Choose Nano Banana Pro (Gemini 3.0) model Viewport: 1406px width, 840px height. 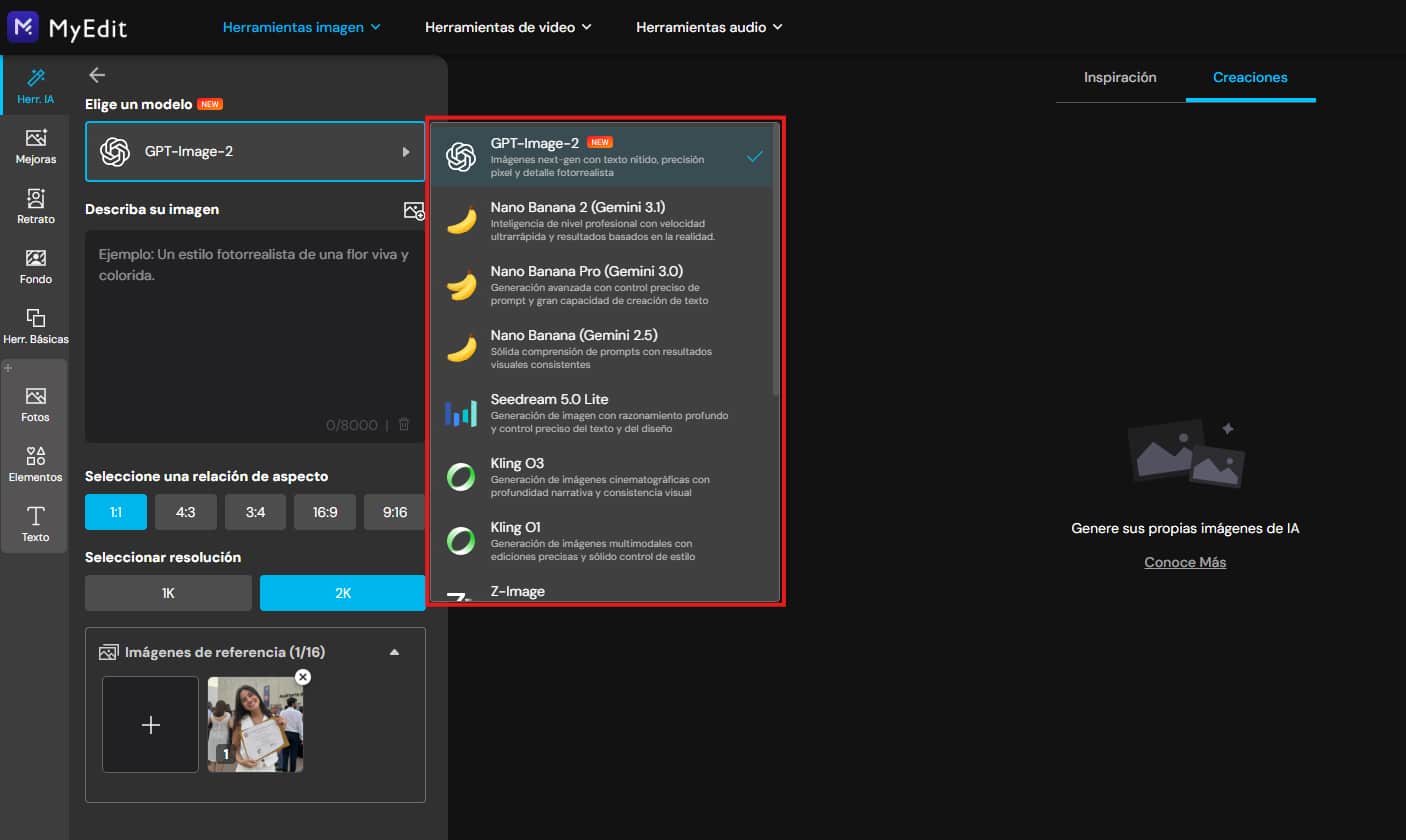[602, 285]
